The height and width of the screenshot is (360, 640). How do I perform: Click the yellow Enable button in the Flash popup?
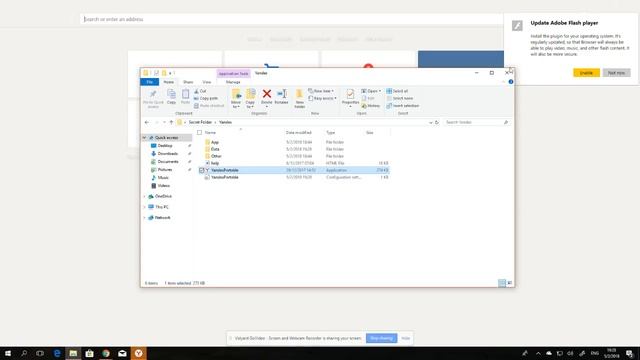point(587,73)
